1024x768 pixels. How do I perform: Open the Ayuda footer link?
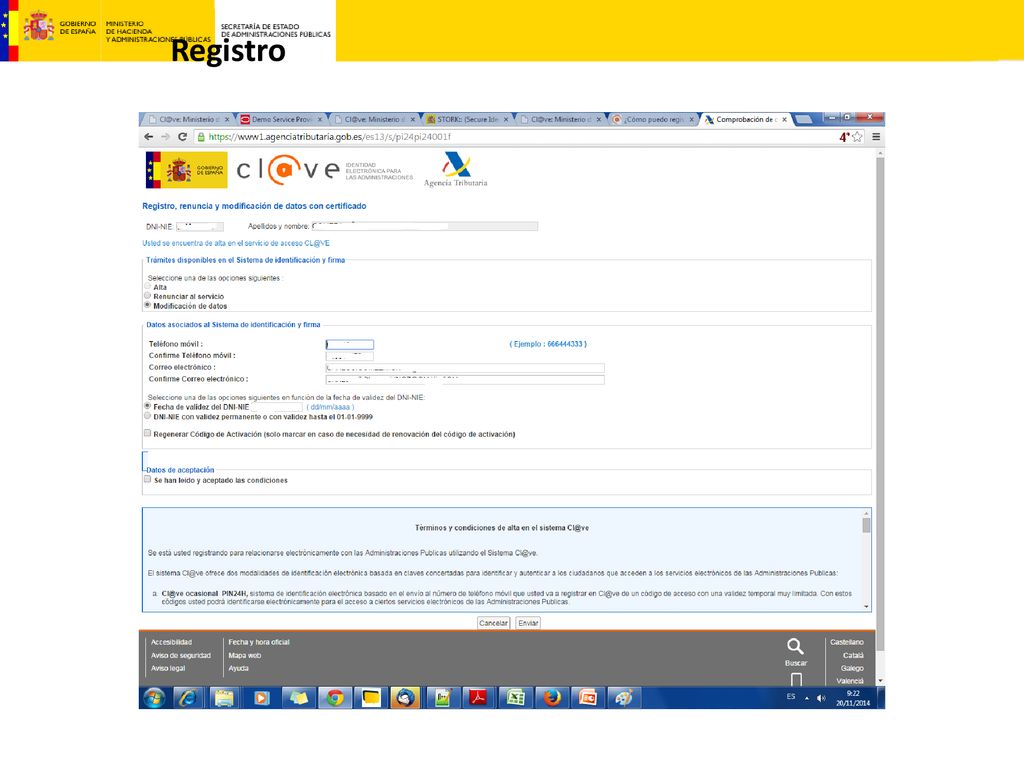tap(238, 668)
